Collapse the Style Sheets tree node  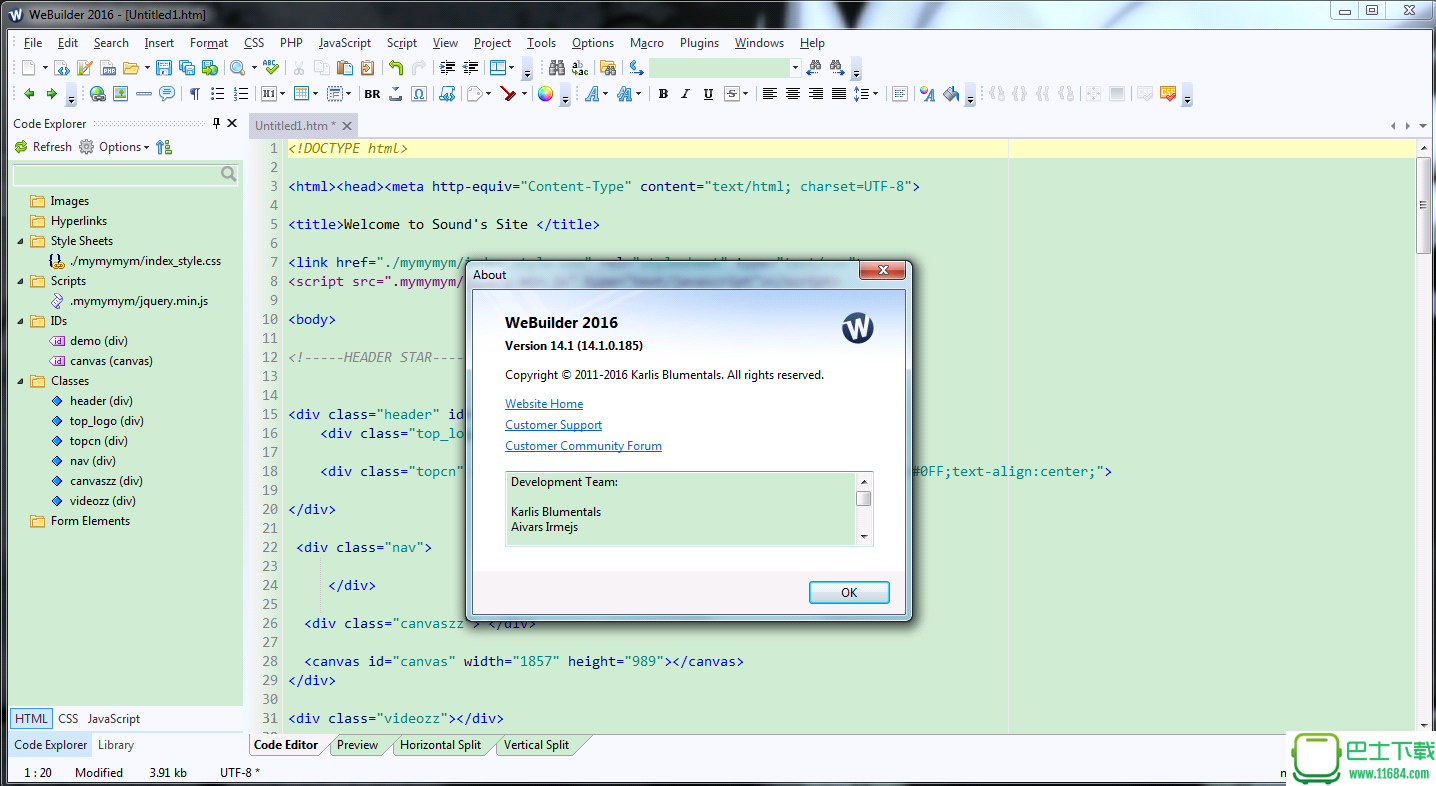pyautogui.click(x=21, y=241)
